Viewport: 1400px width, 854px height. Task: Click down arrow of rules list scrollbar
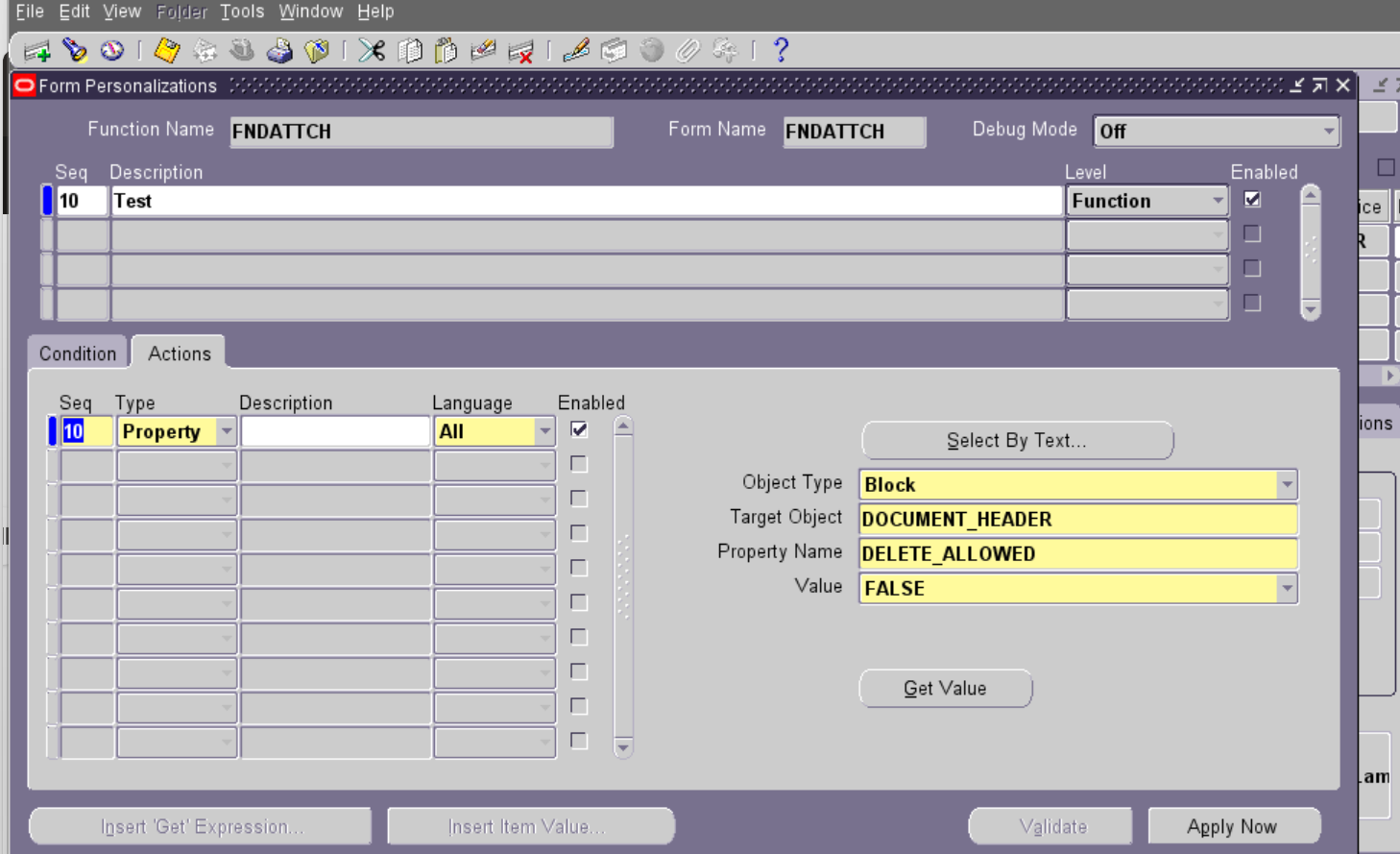(1311, 309)
